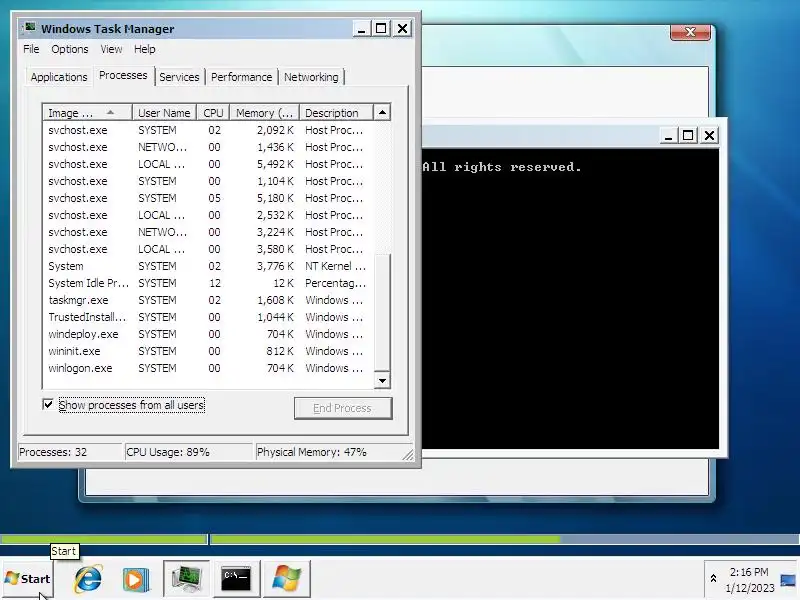Select the Processes tab

[x=123, y=76]
